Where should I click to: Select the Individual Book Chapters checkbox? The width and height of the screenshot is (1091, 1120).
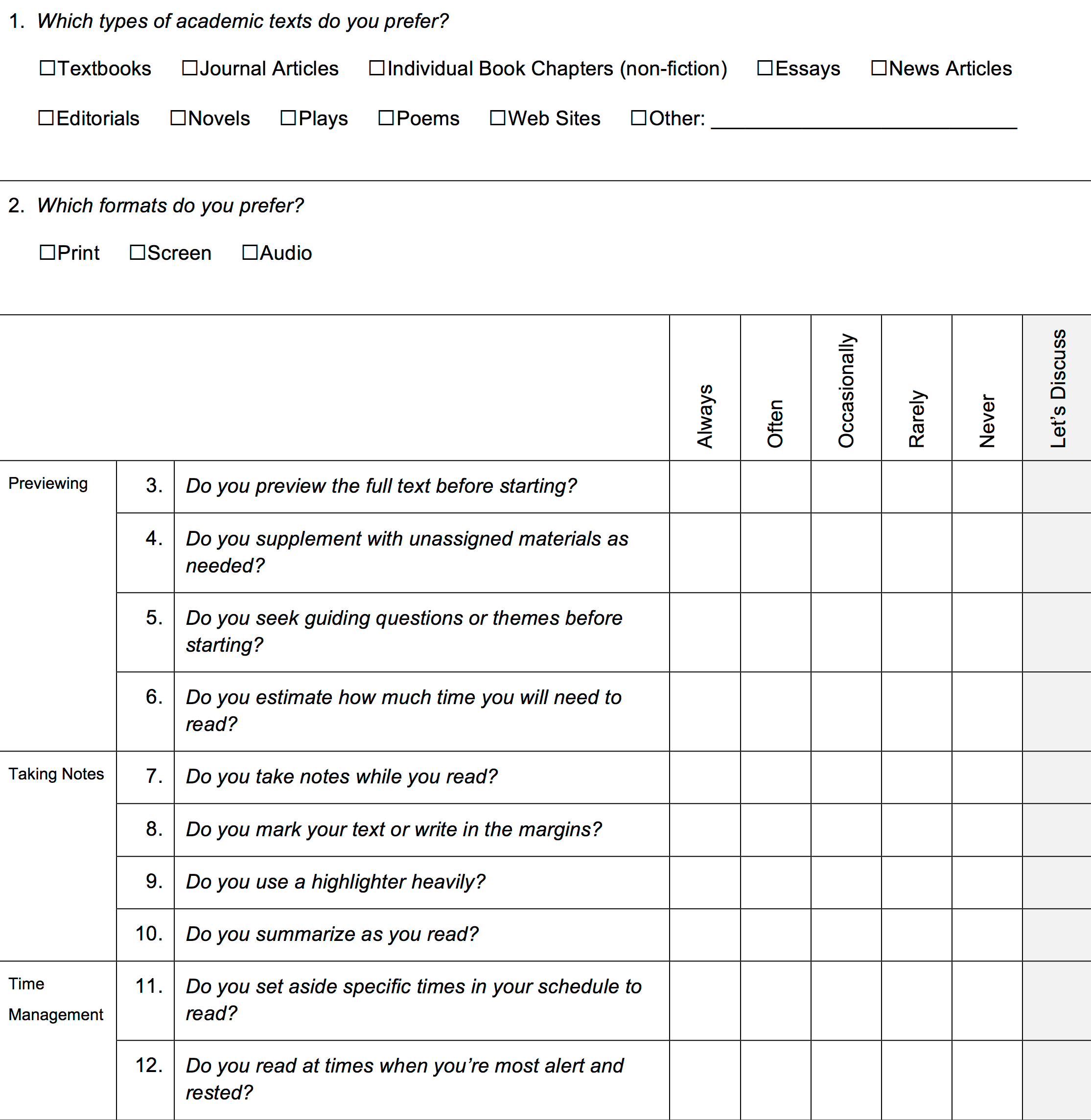(377, 68)
